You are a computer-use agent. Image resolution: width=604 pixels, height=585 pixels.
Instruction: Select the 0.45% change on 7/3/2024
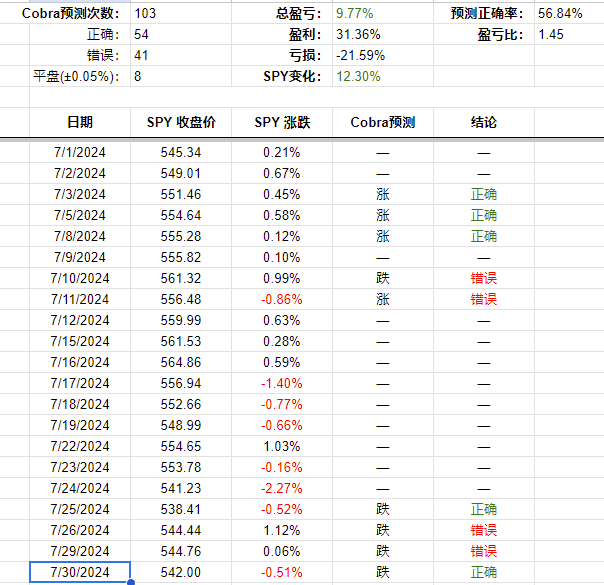pos(282,194)
